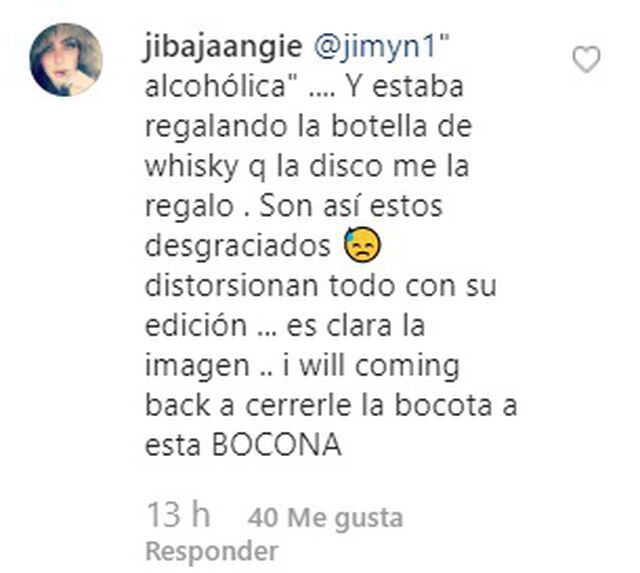Click the word edición in the comment
640x573 pixels.
pos(196,325)
